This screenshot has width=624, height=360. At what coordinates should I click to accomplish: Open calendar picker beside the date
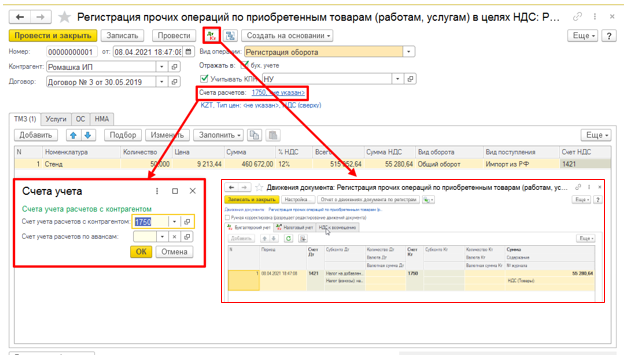pyautogui.click(x=189, y=52)
